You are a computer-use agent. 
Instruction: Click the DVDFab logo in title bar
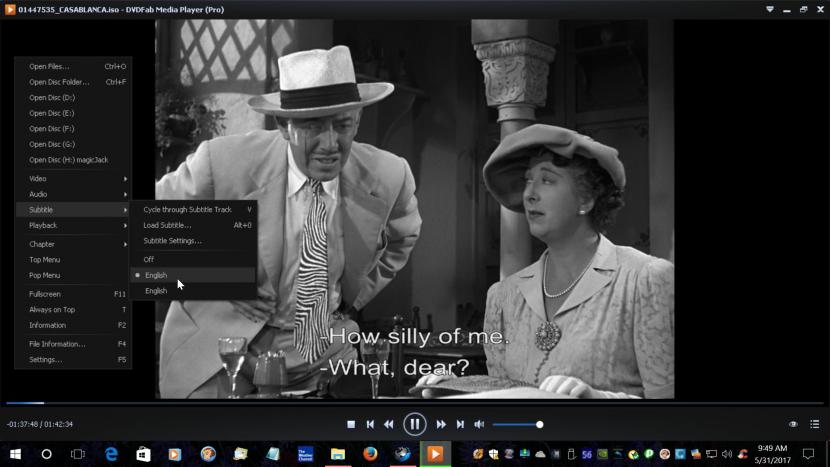click(x=10, y=10)
